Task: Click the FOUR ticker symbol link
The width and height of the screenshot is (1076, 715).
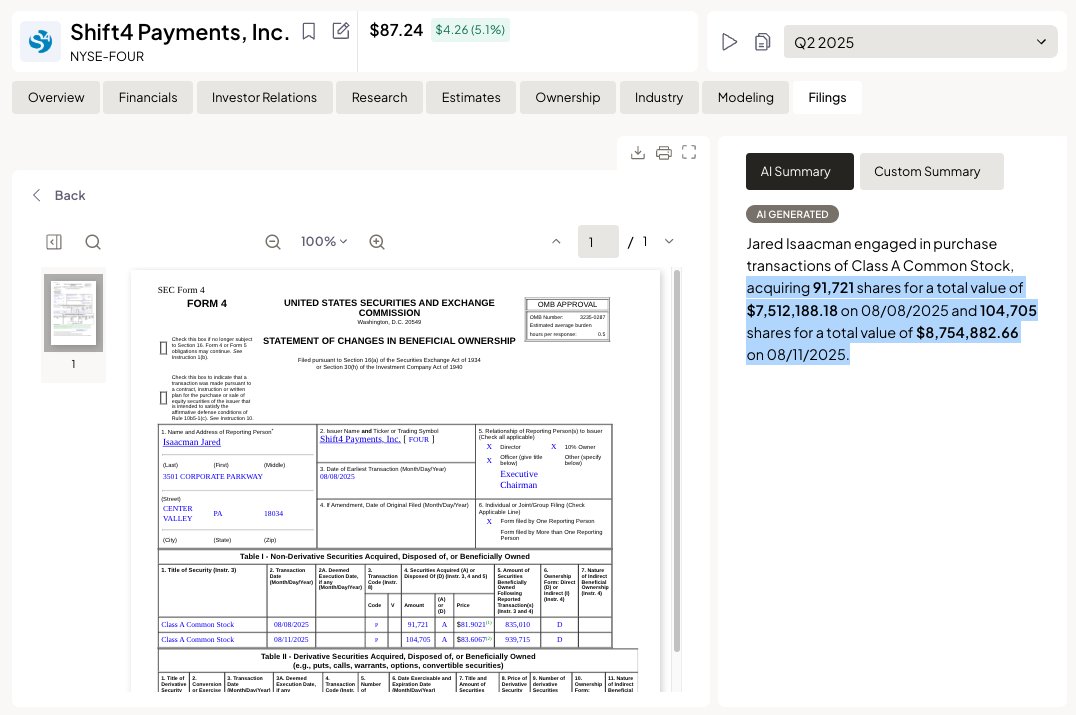Action: tap(419, 439)
